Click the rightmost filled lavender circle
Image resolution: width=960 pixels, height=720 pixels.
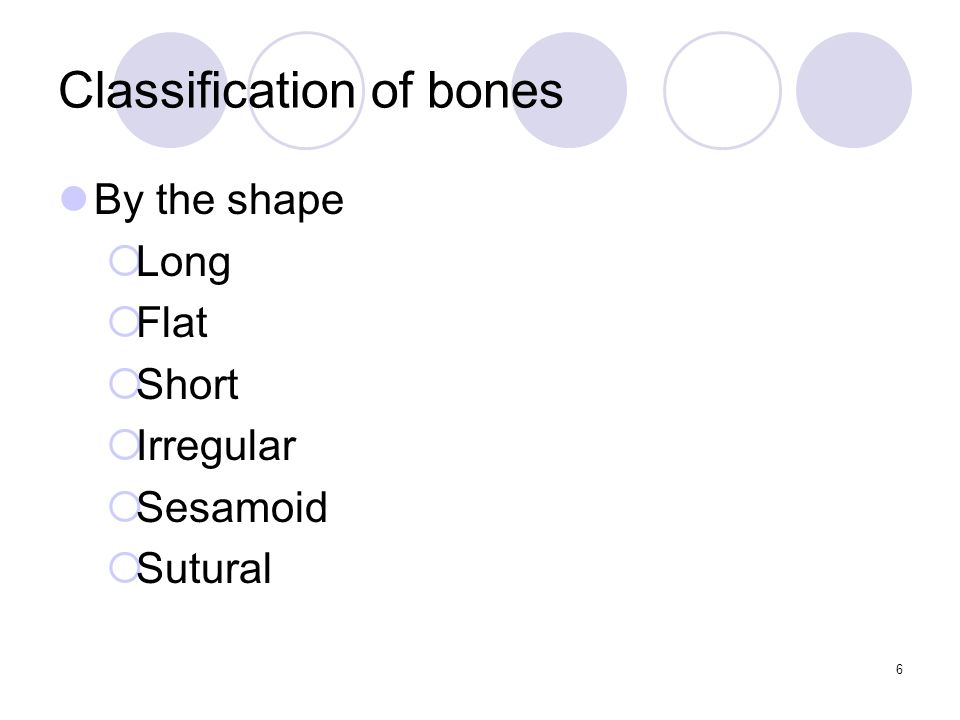854,90
